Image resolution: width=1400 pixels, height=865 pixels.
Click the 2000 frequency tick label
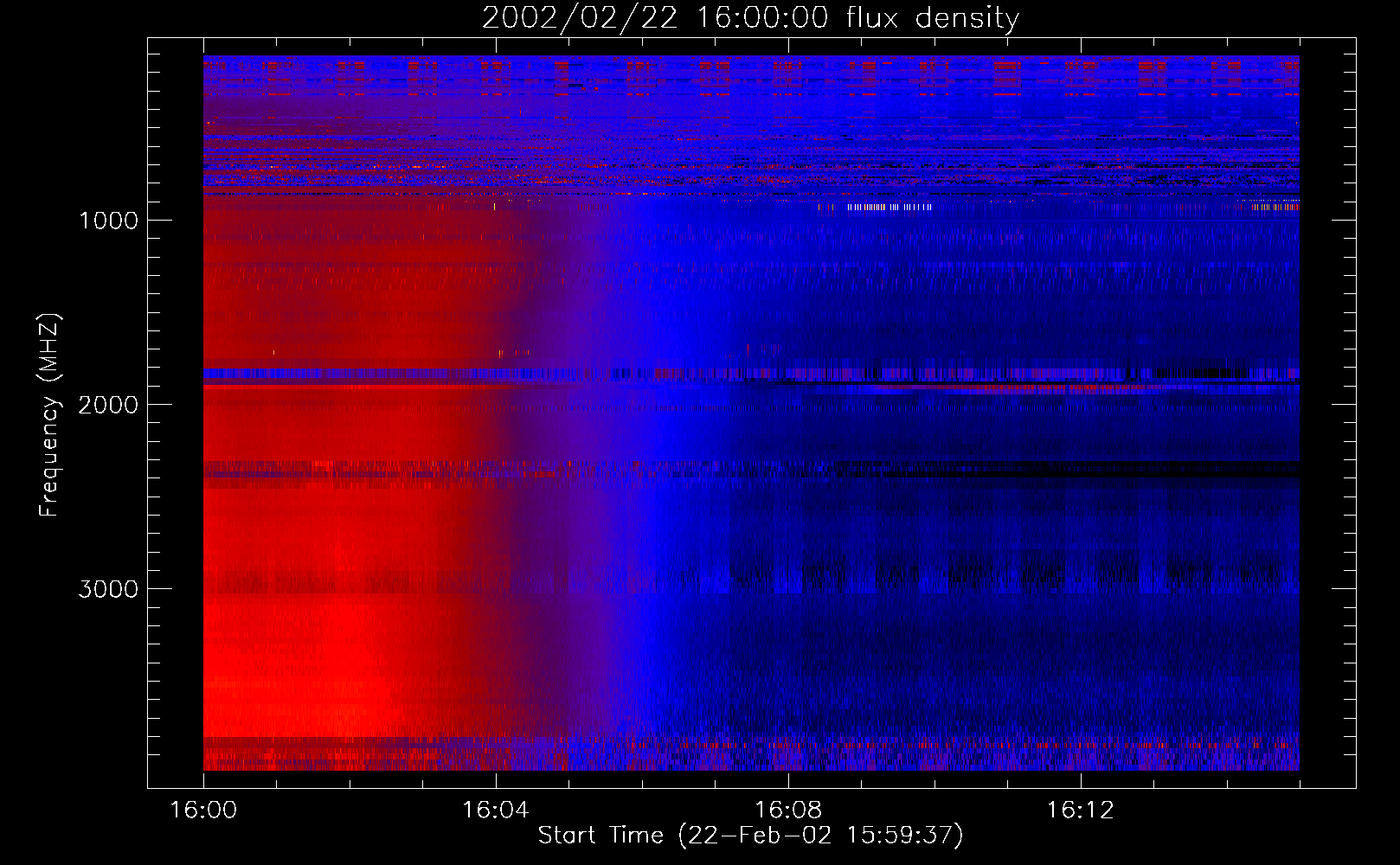[108, 405]
